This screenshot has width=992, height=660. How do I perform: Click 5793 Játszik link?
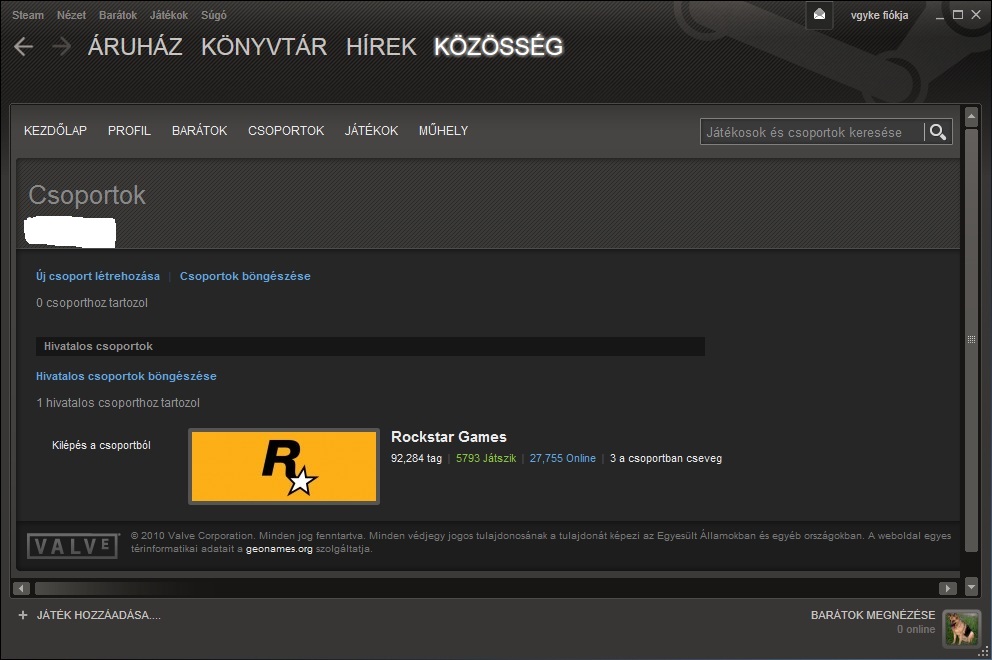click(x=486, y=458)
